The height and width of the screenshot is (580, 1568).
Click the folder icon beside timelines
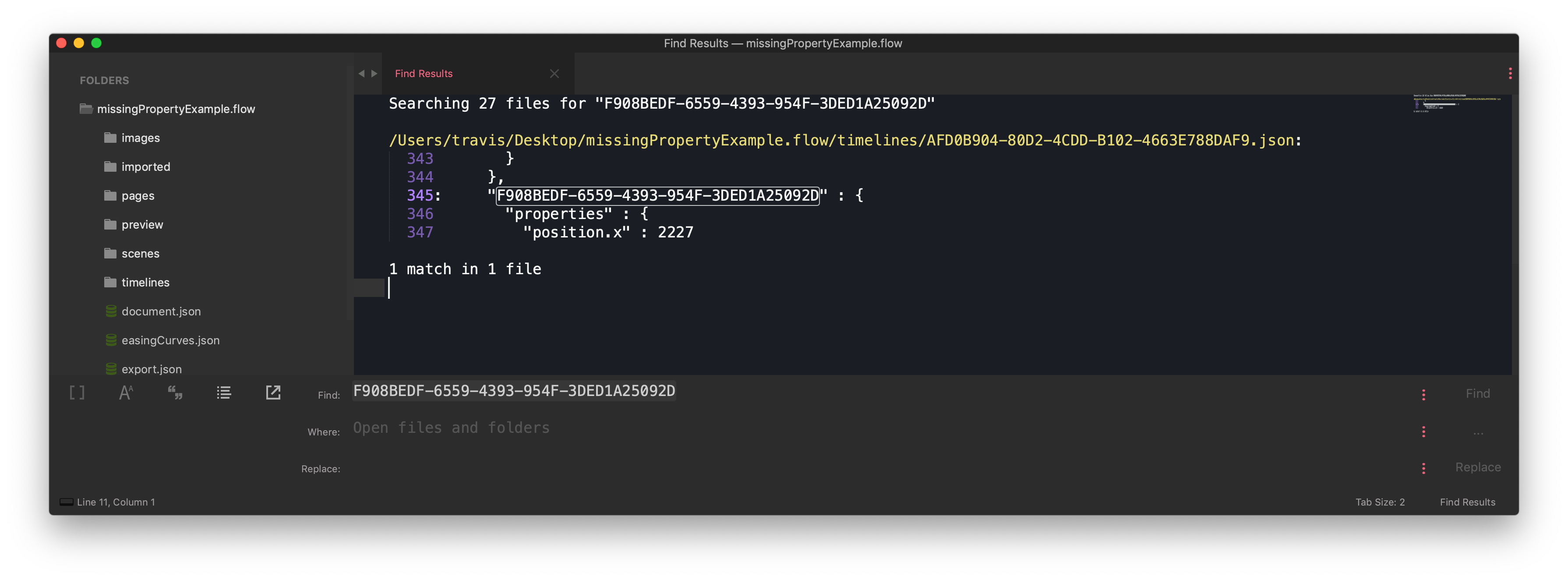coord(110,283)
